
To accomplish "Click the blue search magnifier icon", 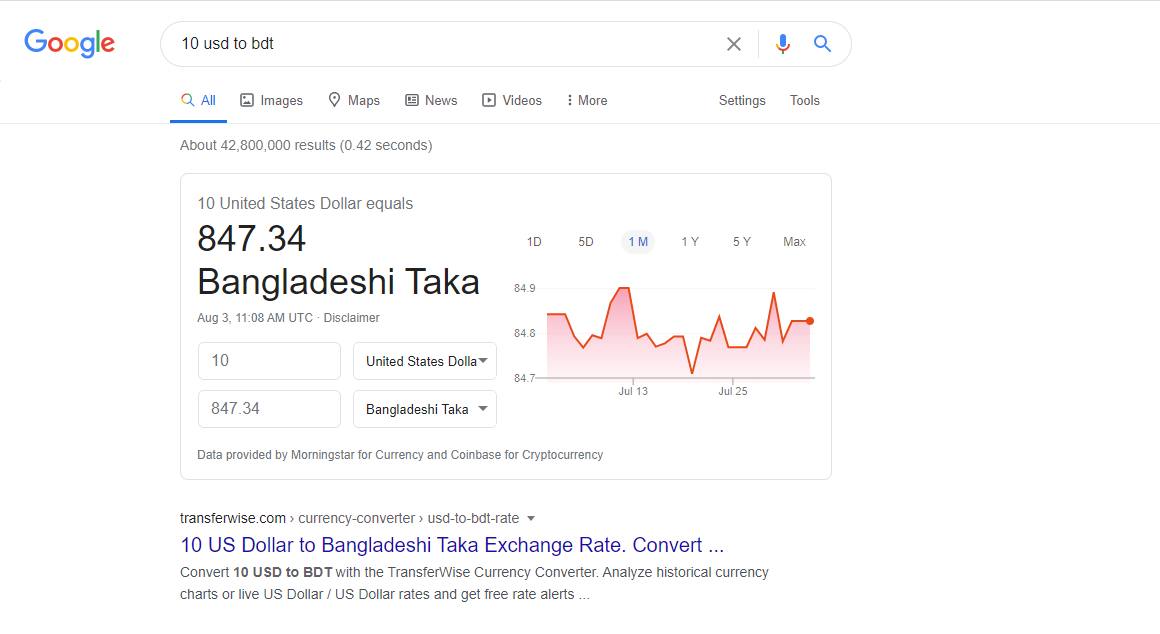I will pyautogui.click(x=822, y=44).
